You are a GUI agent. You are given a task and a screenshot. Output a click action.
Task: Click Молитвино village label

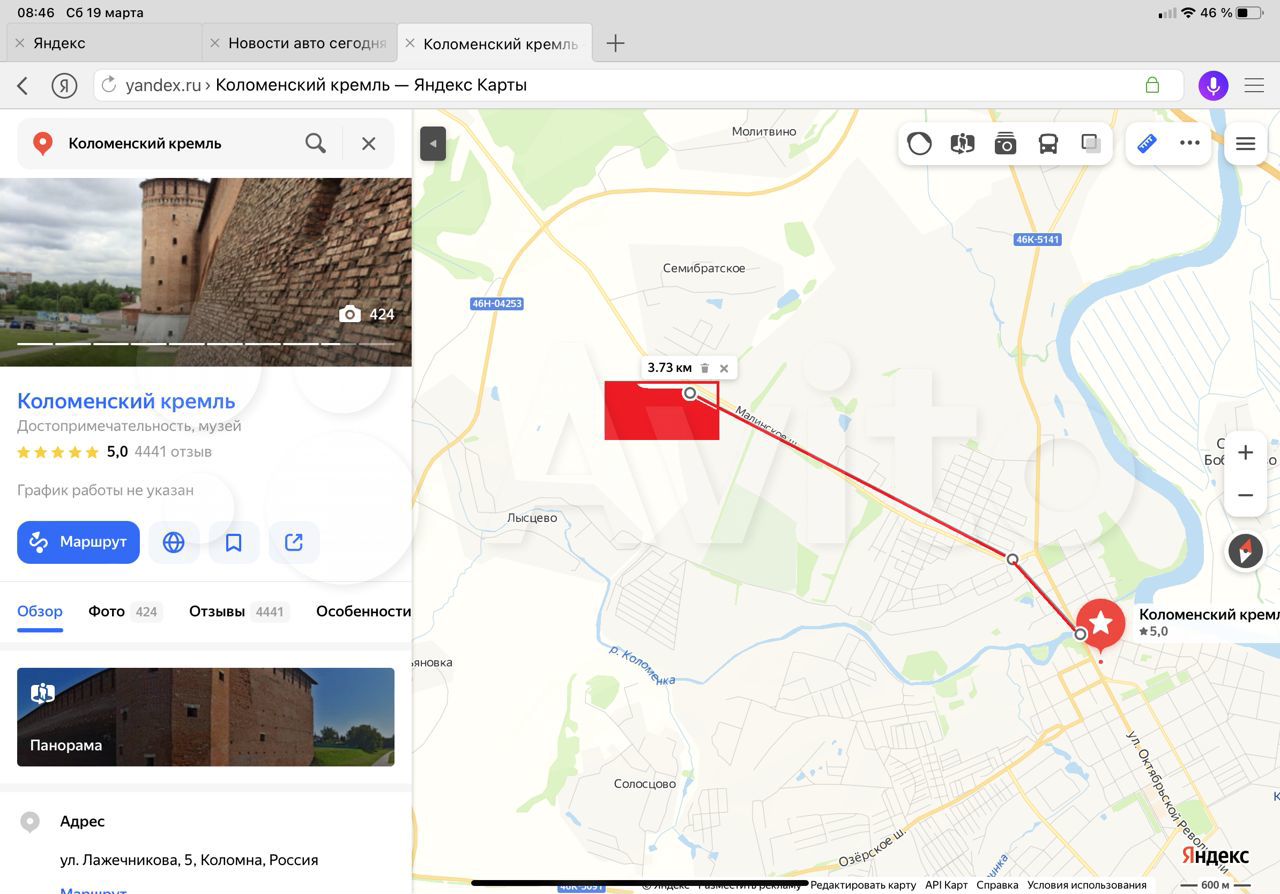[764, 131]
